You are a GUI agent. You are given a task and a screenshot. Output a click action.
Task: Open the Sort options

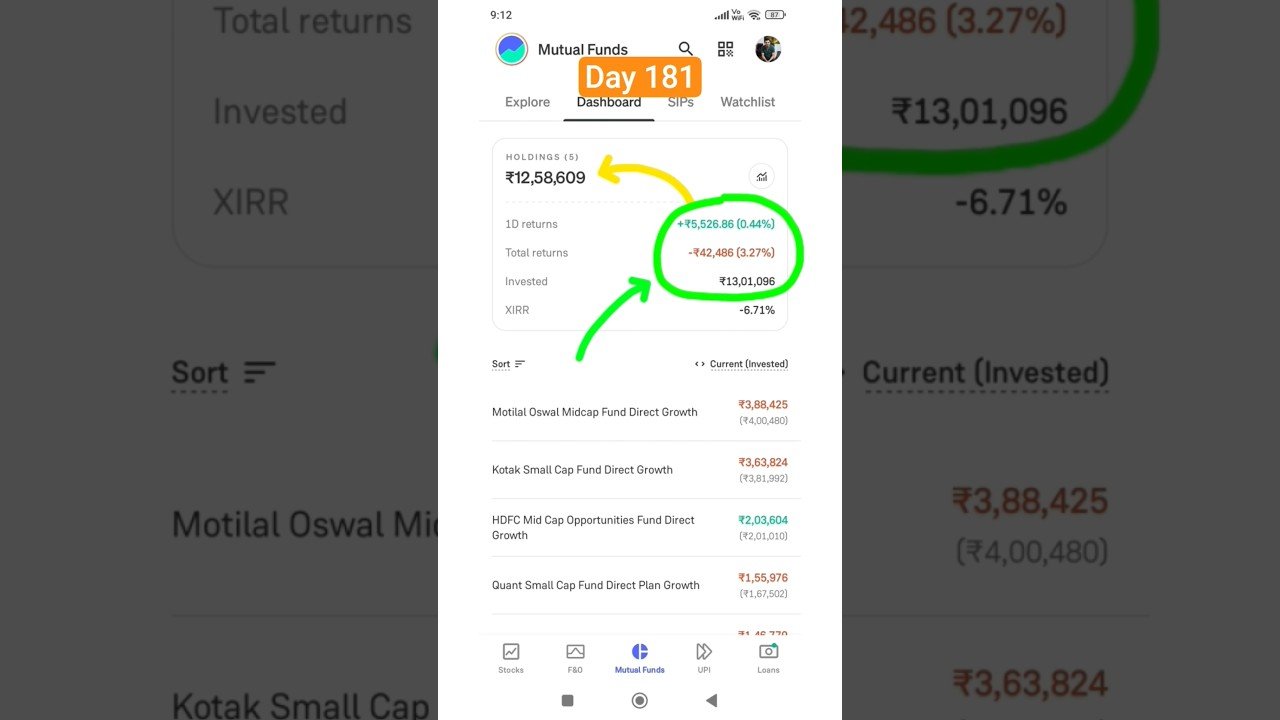(x=508, y=364)
